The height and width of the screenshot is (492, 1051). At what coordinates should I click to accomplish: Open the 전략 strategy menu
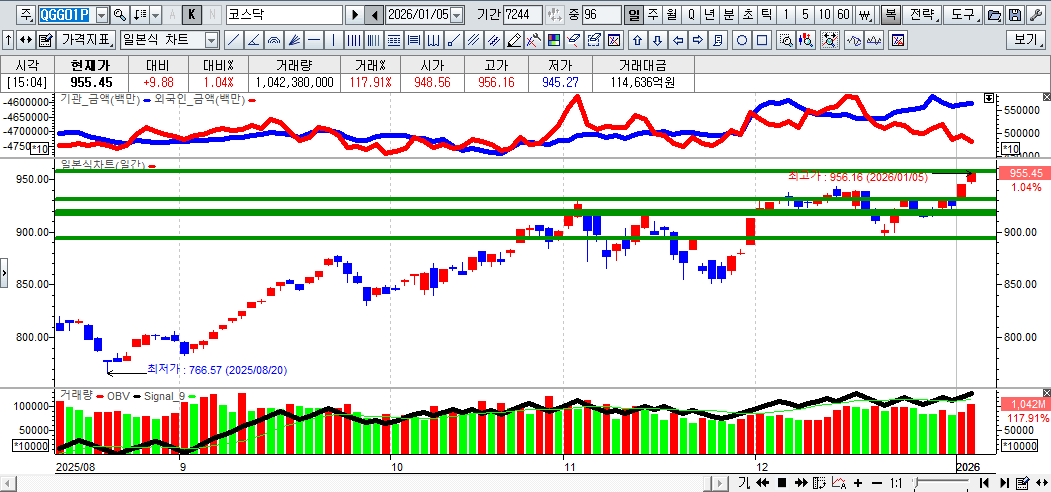[x=923, y=15]
